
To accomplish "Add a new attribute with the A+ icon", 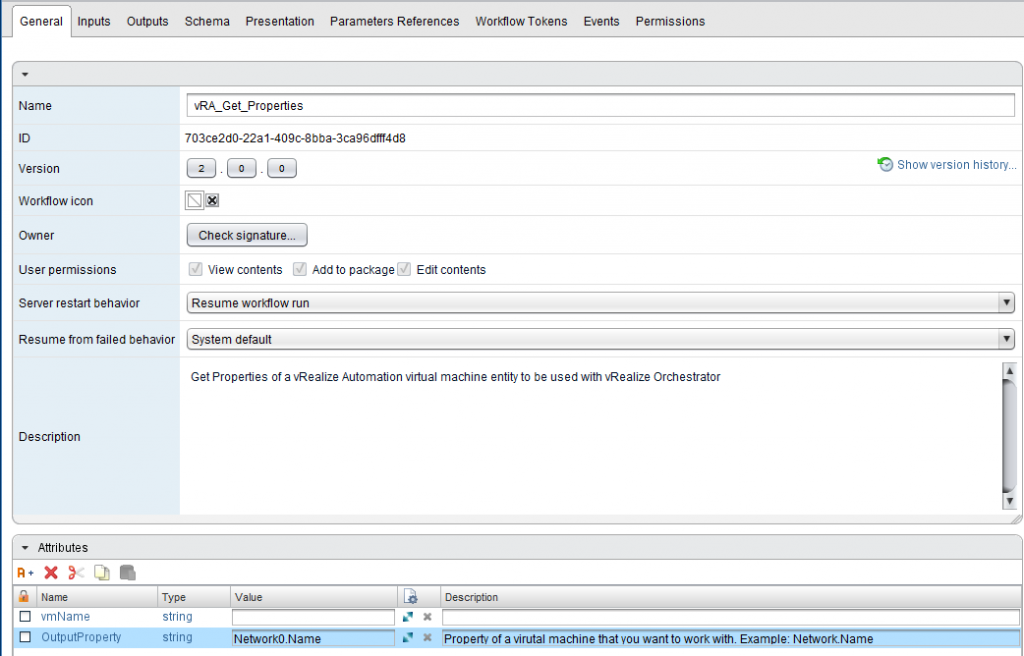I will point(24,572).
